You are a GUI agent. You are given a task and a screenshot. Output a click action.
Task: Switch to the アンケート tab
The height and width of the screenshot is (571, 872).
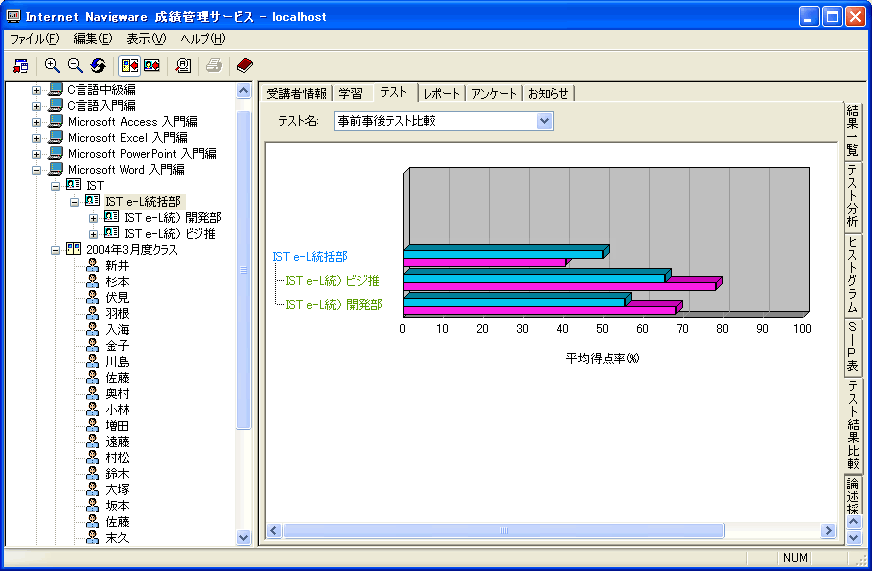coord(494,93)
